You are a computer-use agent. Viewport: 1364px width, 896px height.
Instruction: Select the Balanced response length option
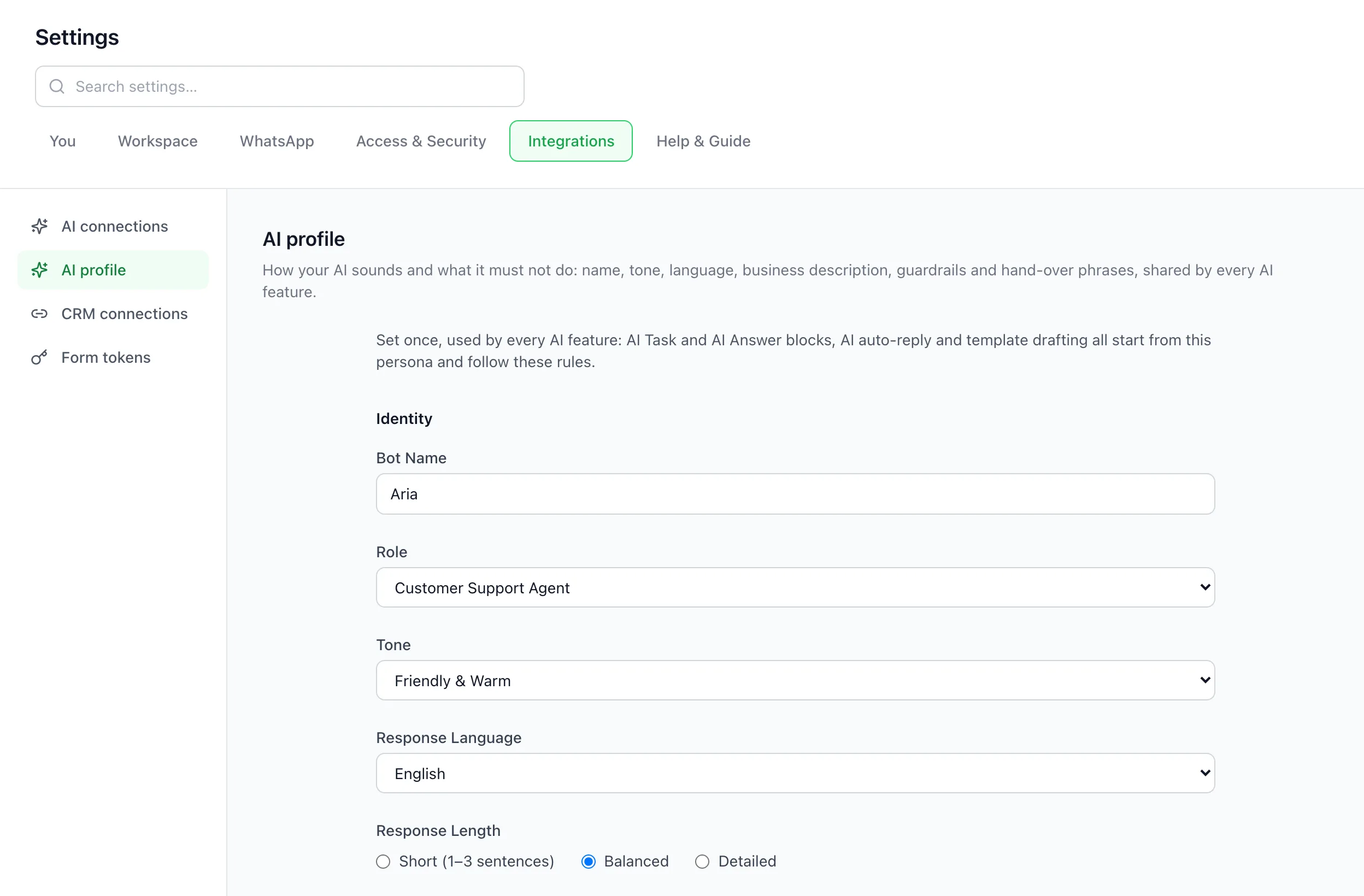[588, 862]
